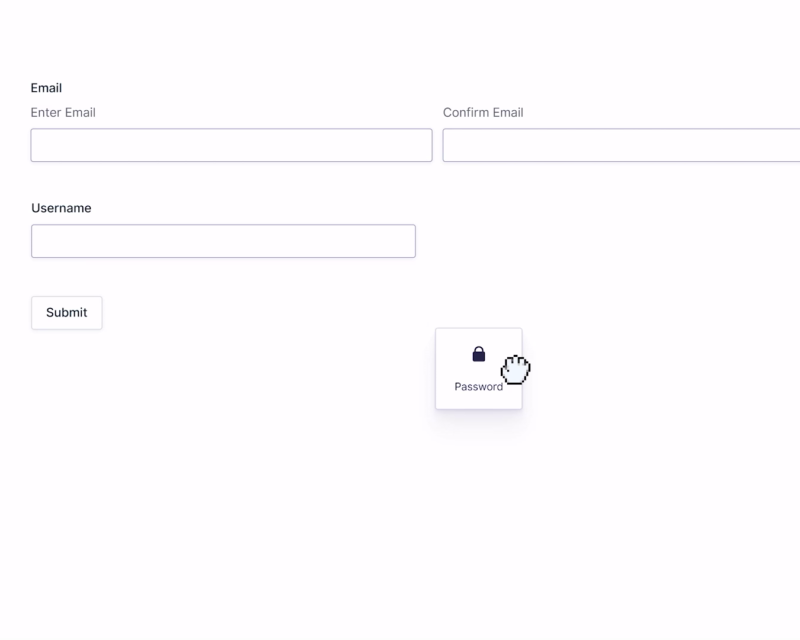Click the Enter Email sublabel
800x640 pixels.
63,113
